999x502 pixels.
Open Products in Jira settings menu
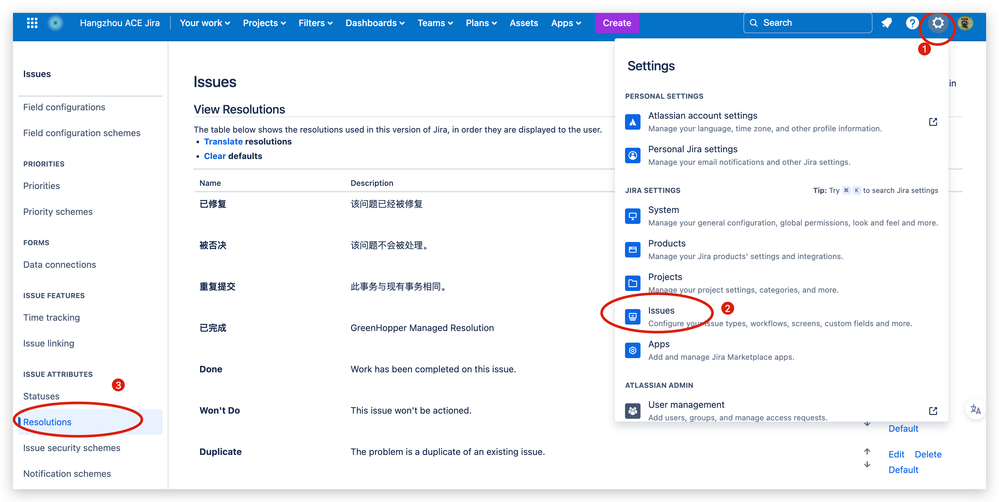pos(781,250)
